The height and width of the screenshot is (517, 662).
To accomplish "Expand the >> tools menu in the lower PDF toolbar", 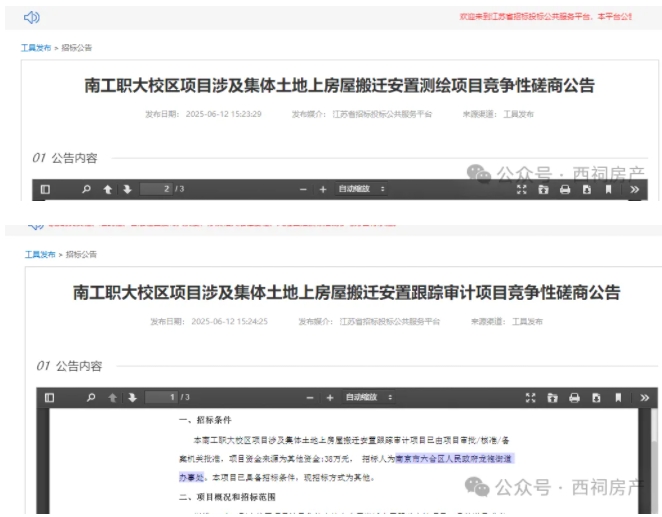I will (644, 397).
